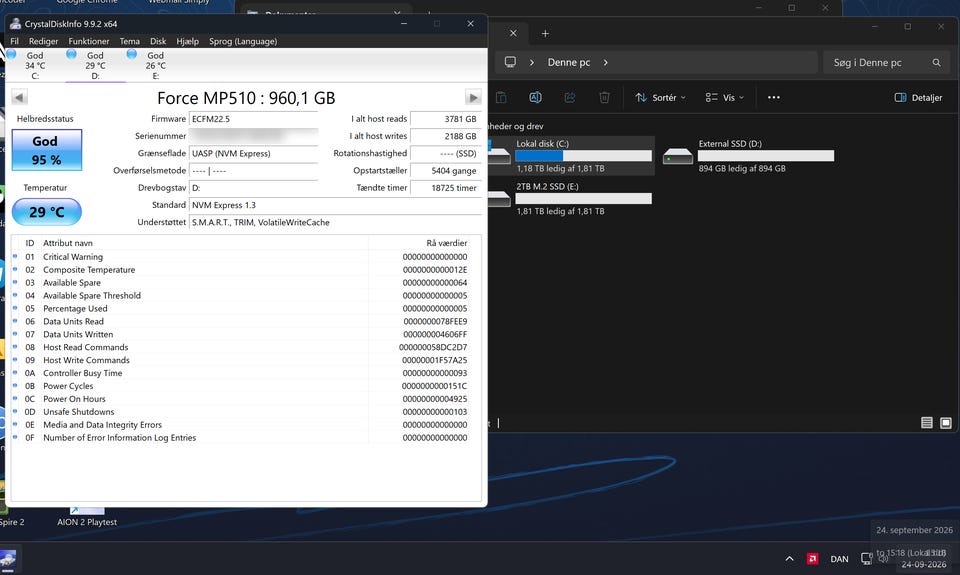The image size is (960, 575).
Task: Click the DAN language indicator in taskbar
Action: pos(839,559)
